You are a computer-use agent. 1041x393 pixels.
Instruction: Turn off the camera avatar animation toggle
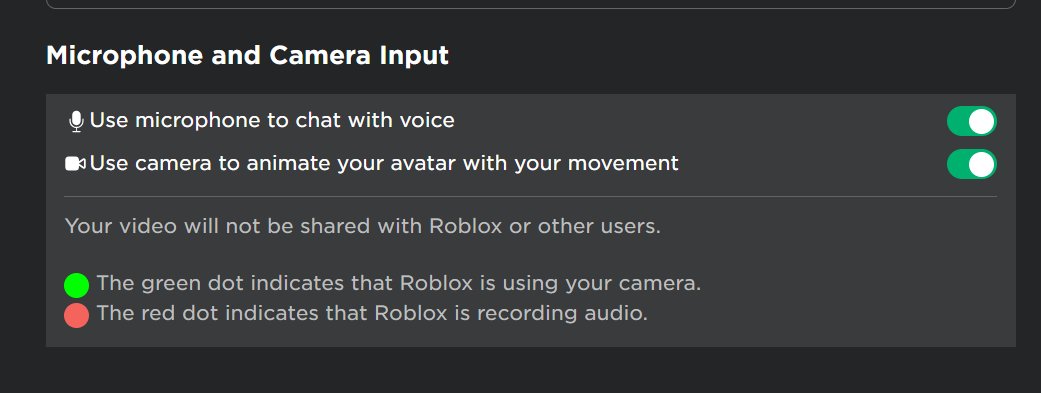pos(971,164)
